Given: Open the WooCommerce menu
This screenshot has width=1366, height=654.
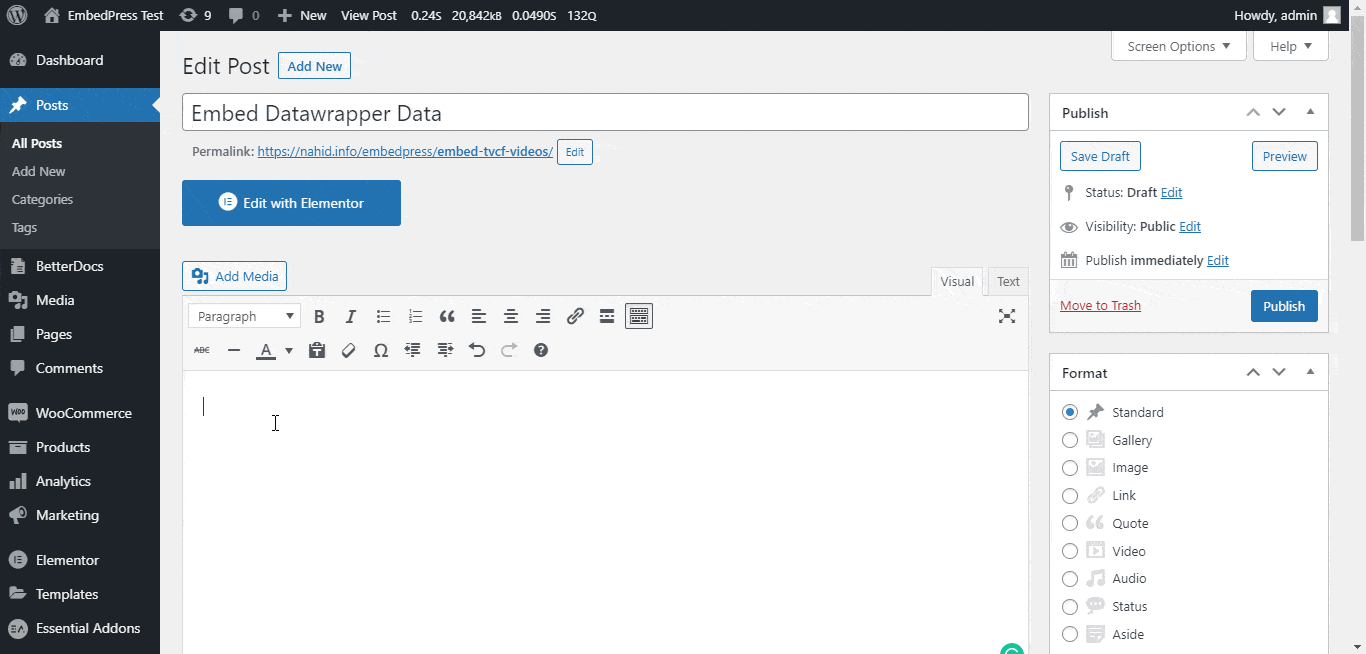Looking at the screenshot, I should pyautogui.click(x=80, y=413).
